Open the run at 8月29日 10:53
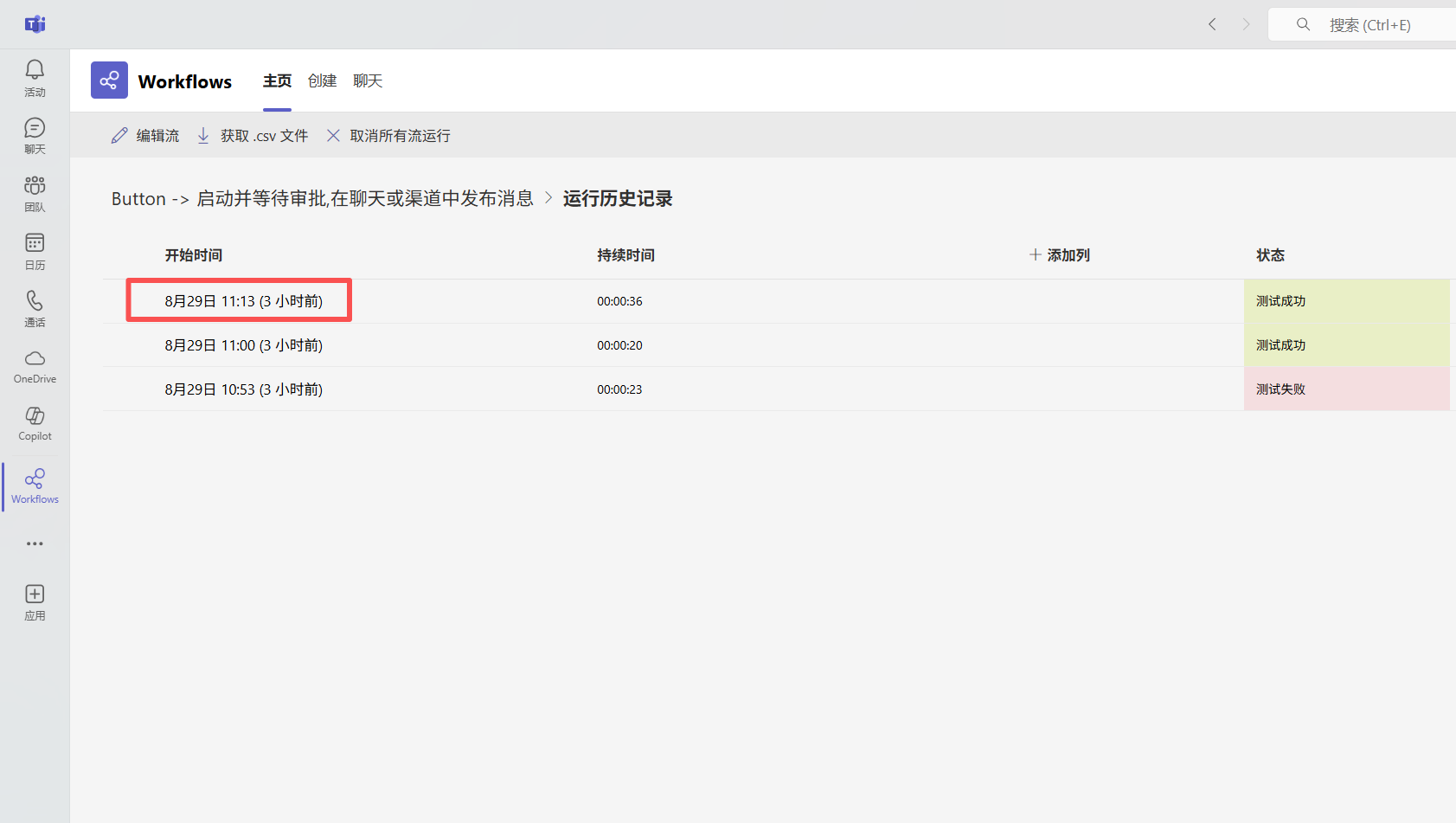1456x823 pixels. [244, 389]
